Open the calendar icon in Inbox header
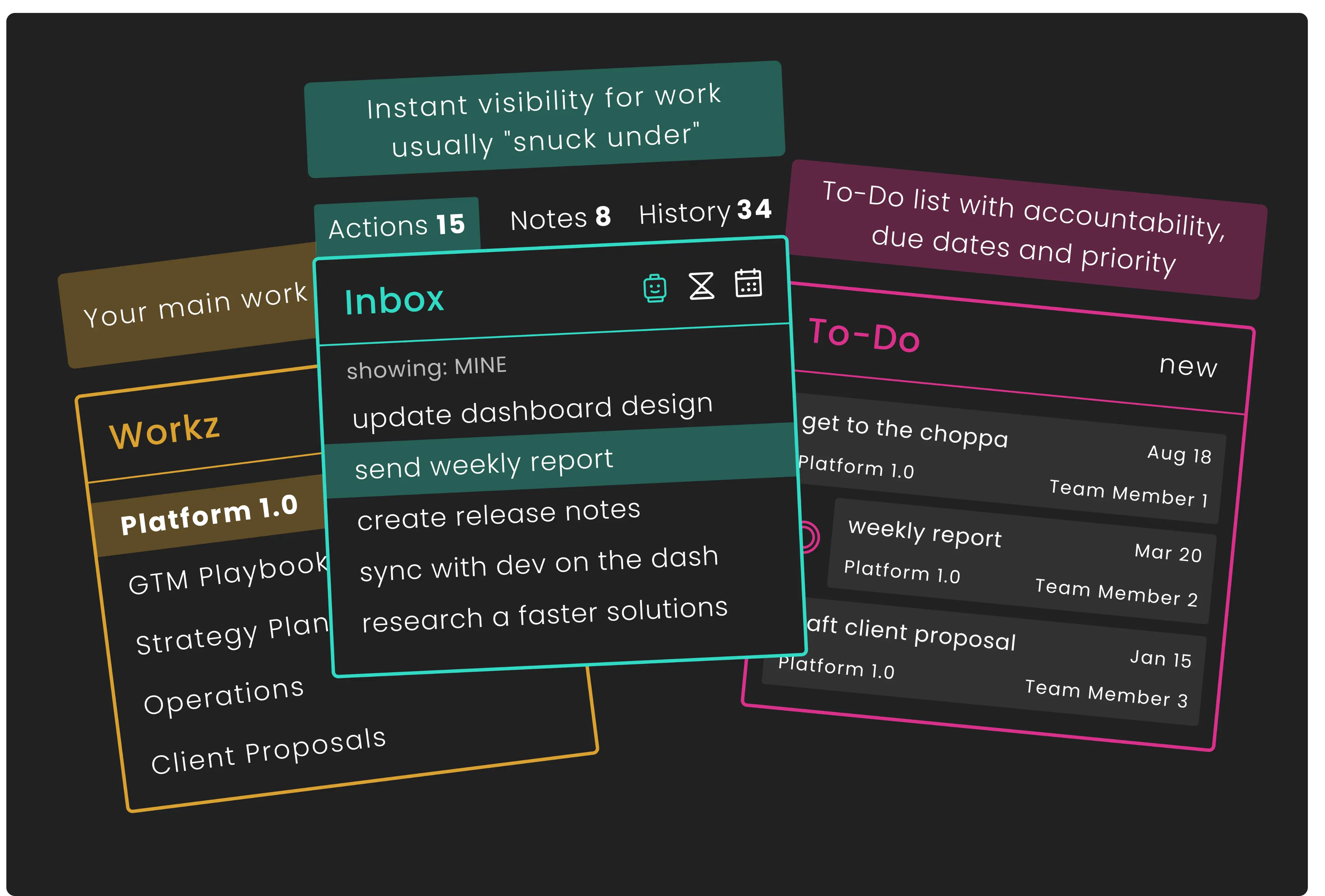Image resolution: width=1325 pixels, height=896 pixels. (748, 283)
